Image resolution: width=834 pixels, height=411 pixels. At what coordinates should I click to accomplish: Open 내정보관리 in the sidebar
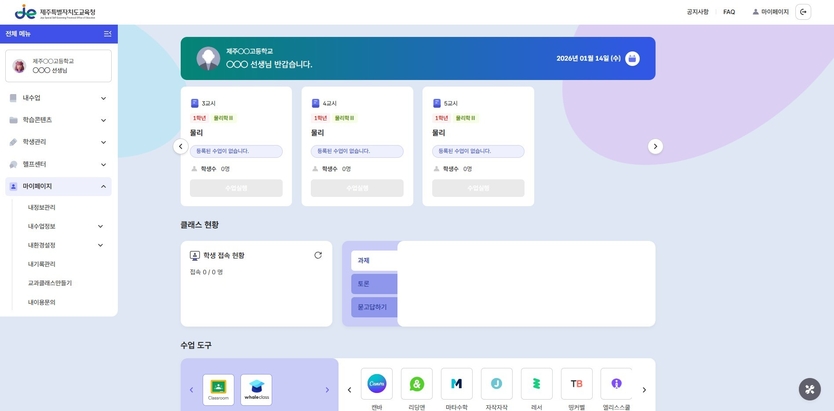click(42, 207)
